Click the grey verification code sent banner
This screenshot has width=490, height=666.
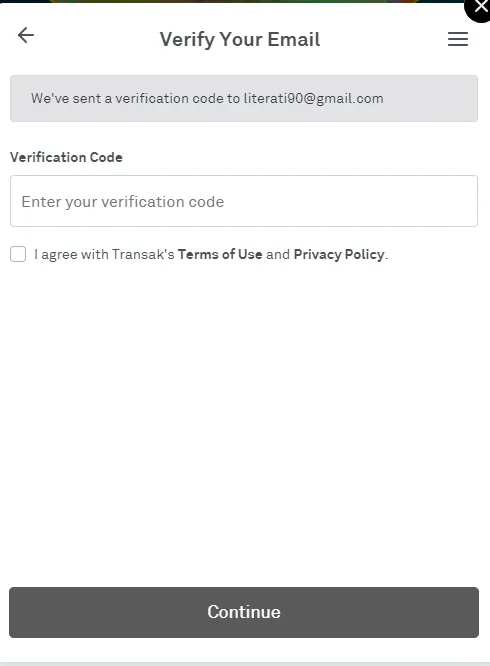(x=244, y=99)
